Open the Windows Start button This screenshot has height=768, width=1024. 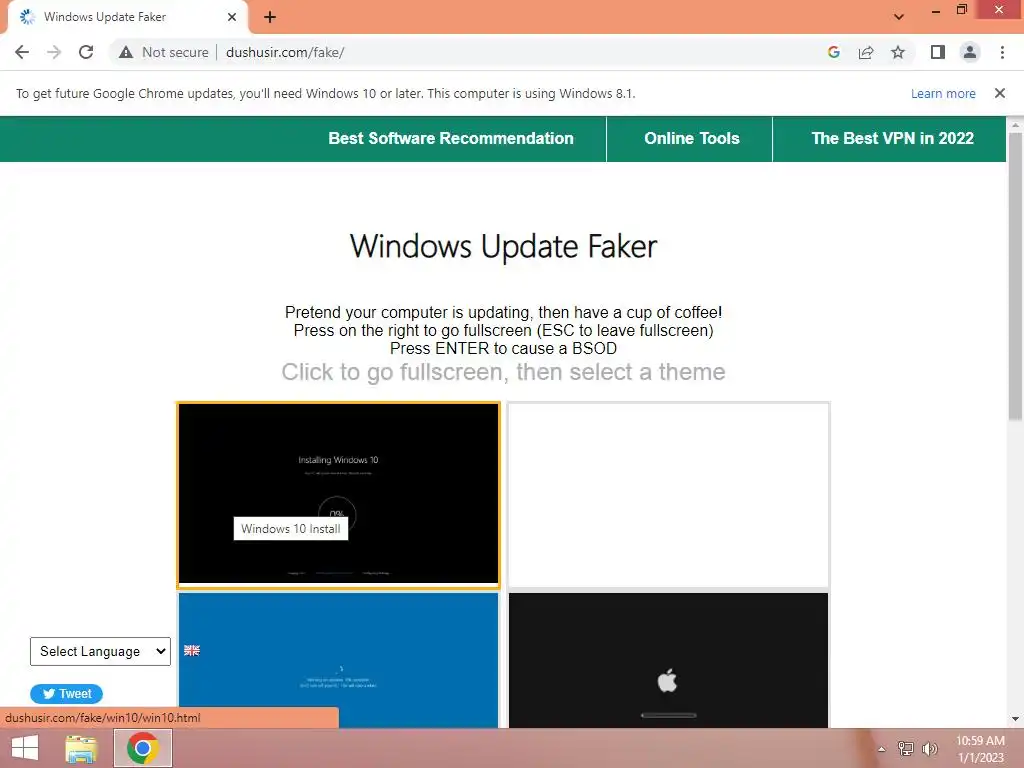tap(25, 748)
